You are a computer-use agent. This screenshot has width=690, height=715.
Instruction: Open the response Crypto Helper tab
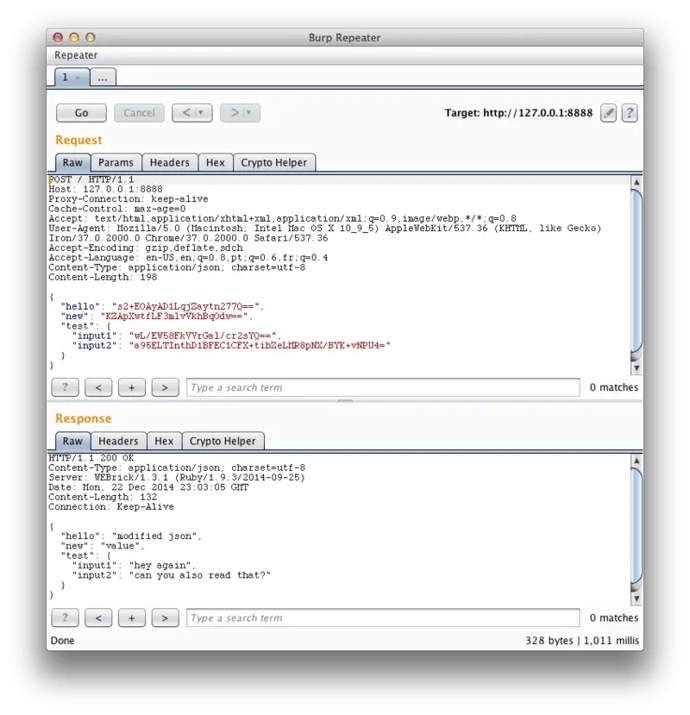point(223,441)
